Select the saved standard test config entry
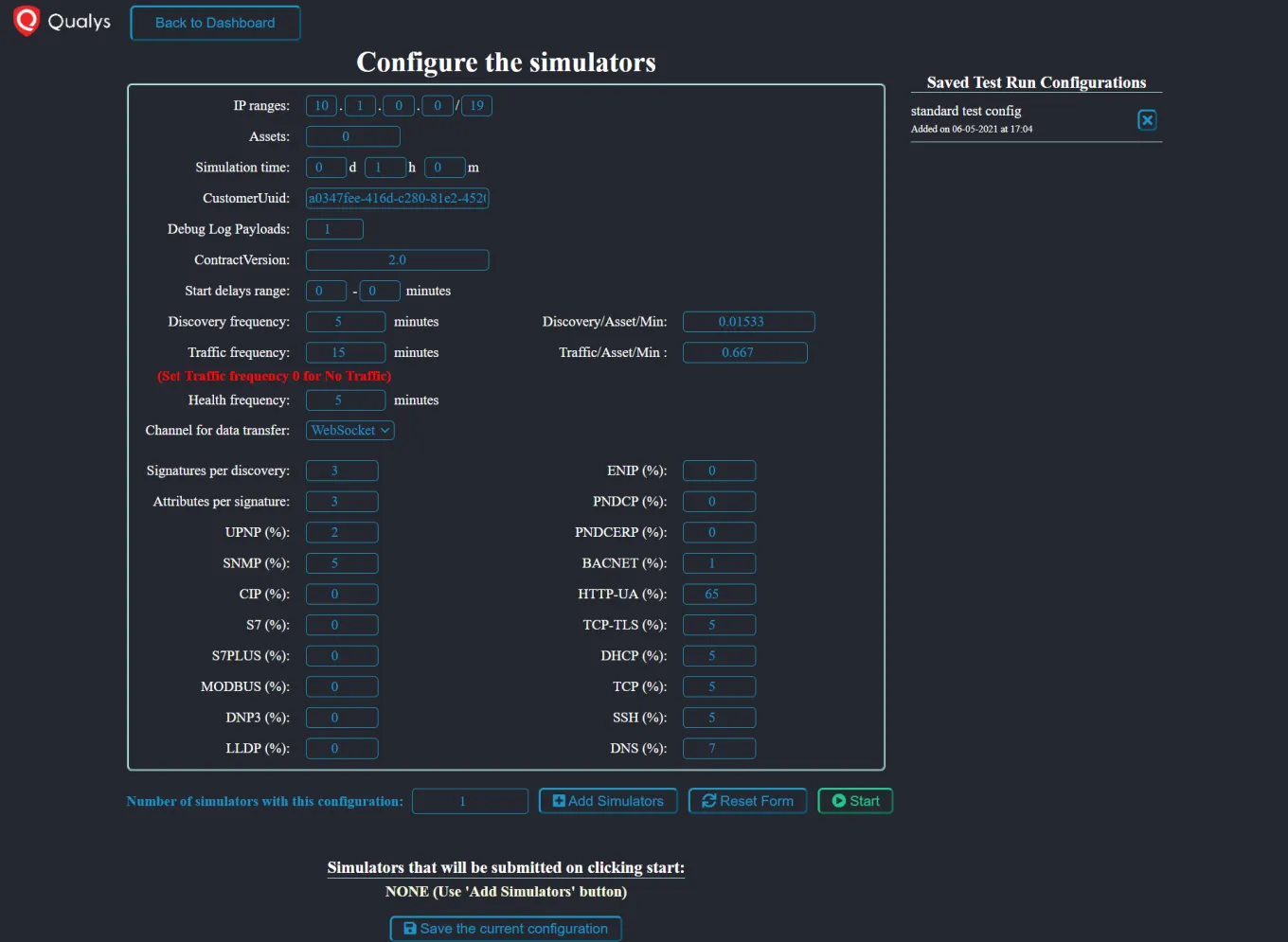 pos(965,111)
